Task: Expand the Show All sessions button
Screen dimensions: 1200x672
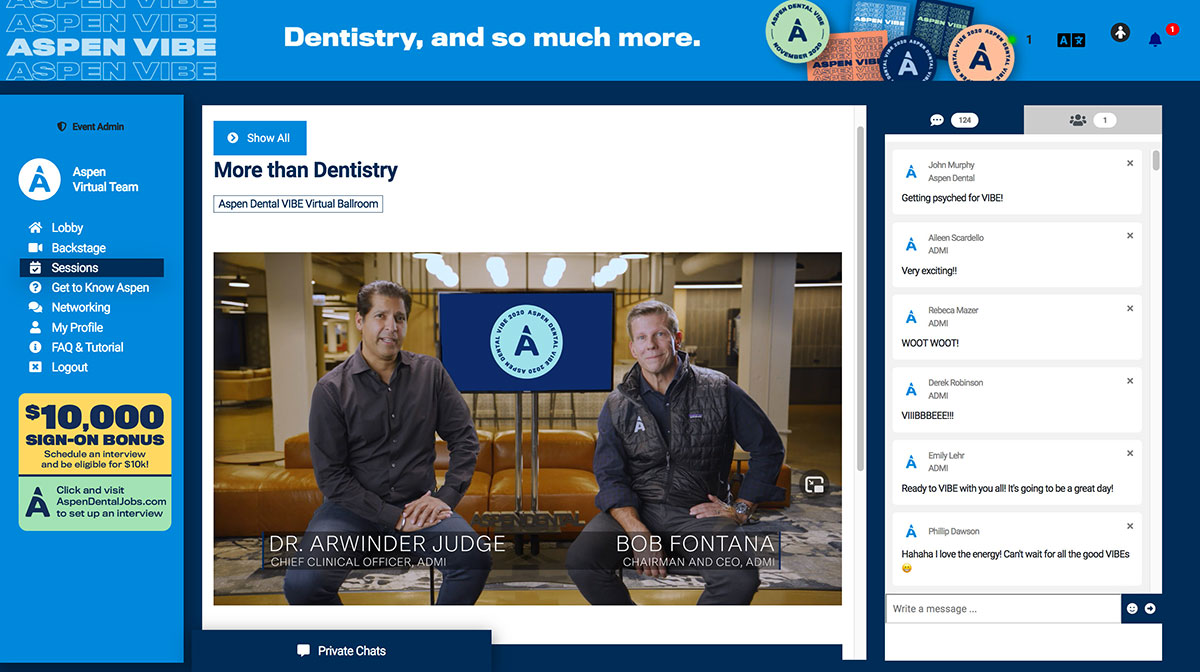Action: (x=260, y=138)
